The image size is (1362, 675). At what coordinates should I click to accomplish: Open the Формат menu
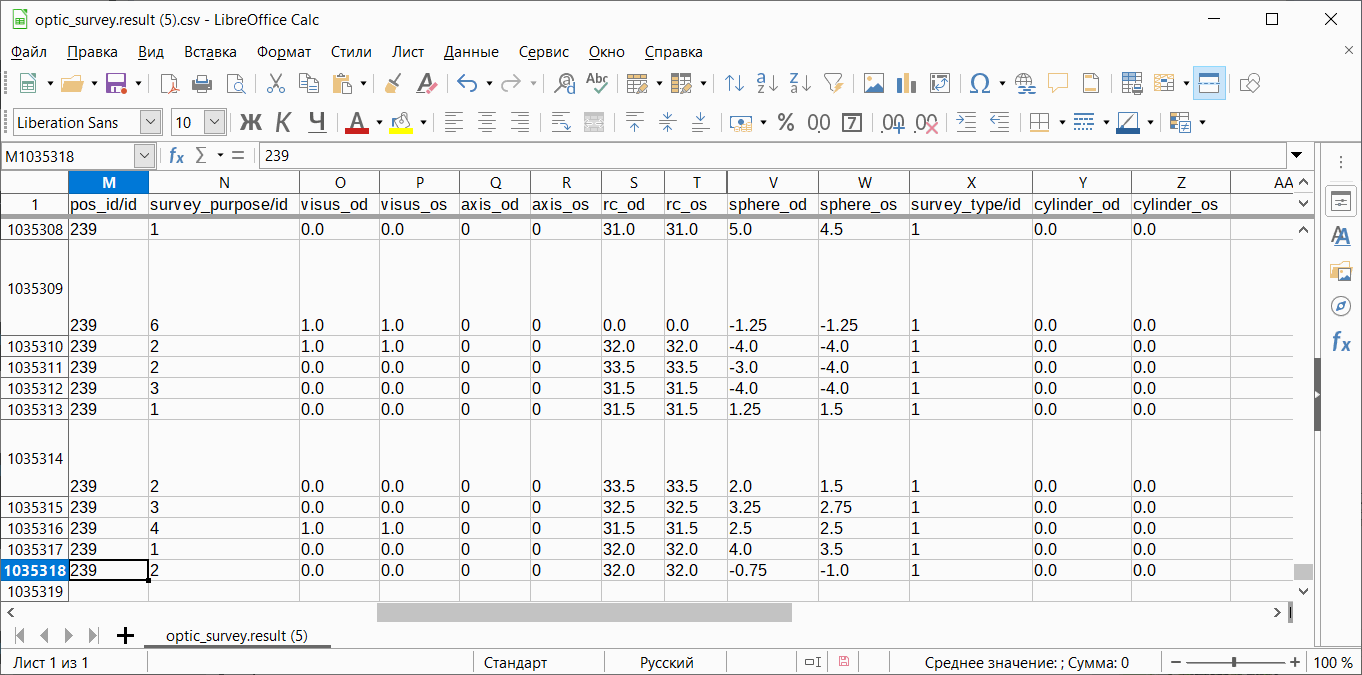pyautogui.click(x=283, y=52)
